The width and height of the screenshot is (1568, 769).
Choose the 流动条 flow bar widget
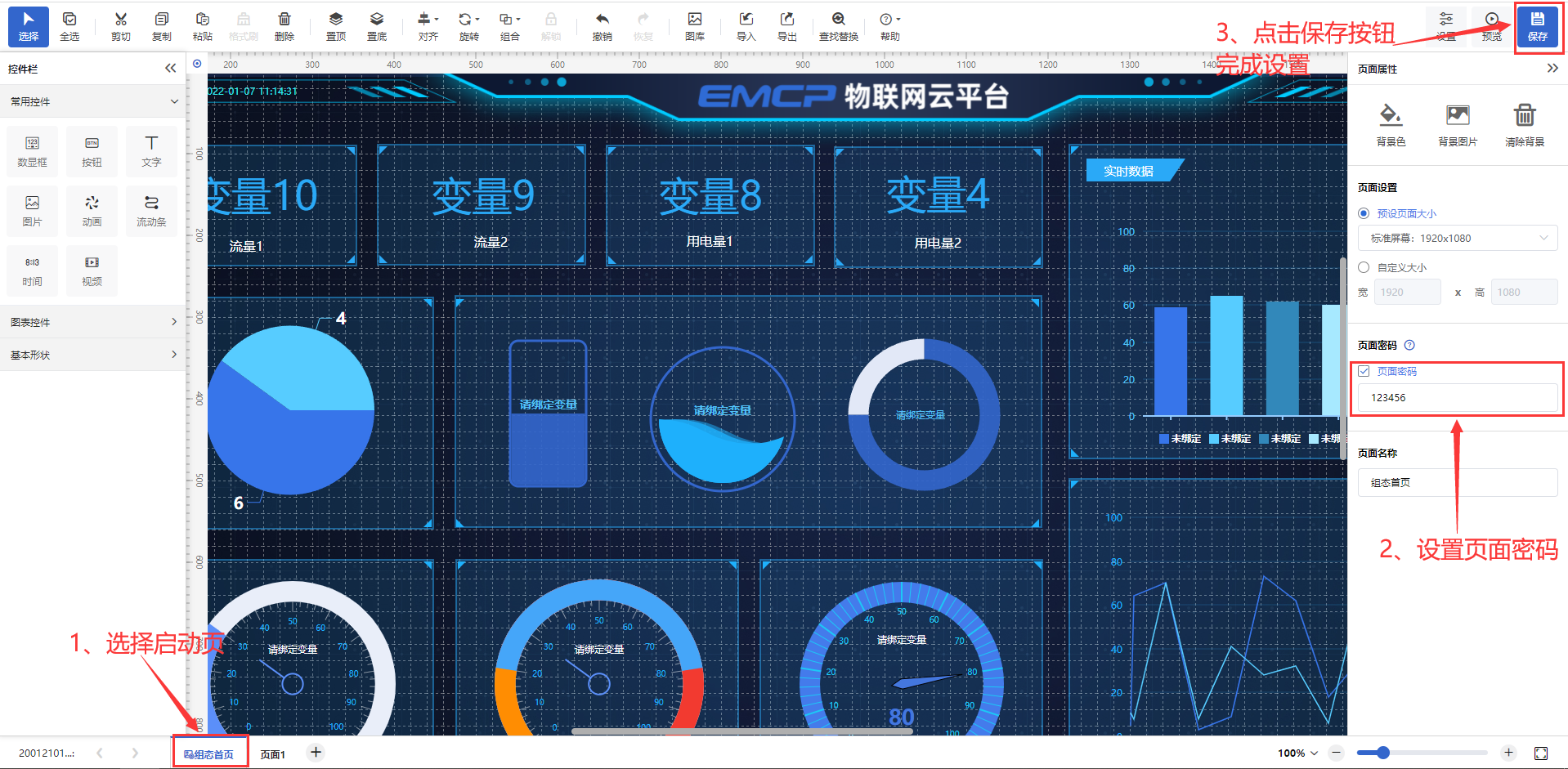152,212
